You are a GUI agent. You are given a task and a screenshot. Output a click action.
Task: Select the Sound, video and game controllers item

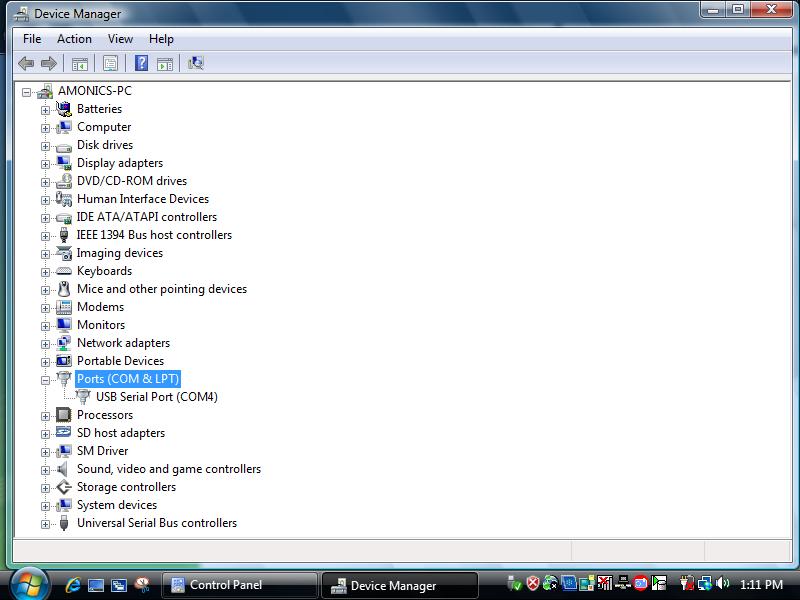coord(168,469)
